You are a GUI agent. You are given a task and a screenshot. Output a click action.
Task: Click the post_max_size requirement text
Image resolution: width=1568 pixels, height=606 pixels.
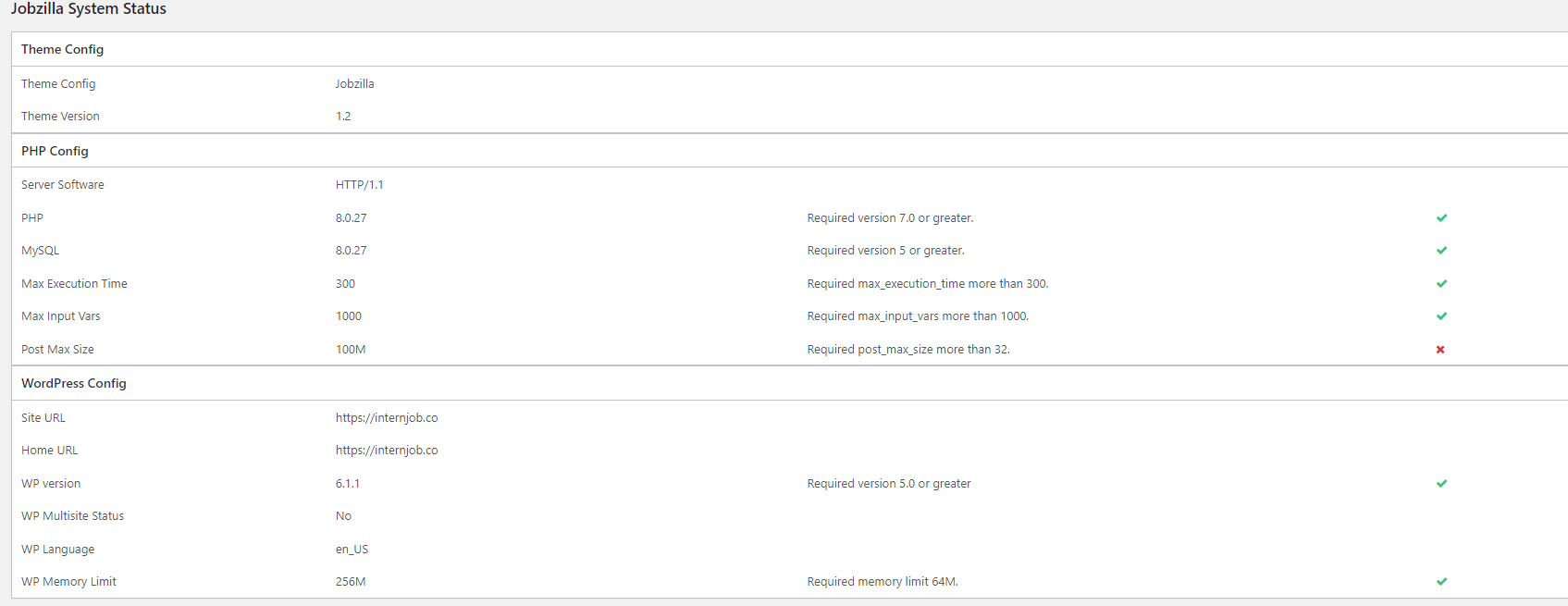point(908,350)
